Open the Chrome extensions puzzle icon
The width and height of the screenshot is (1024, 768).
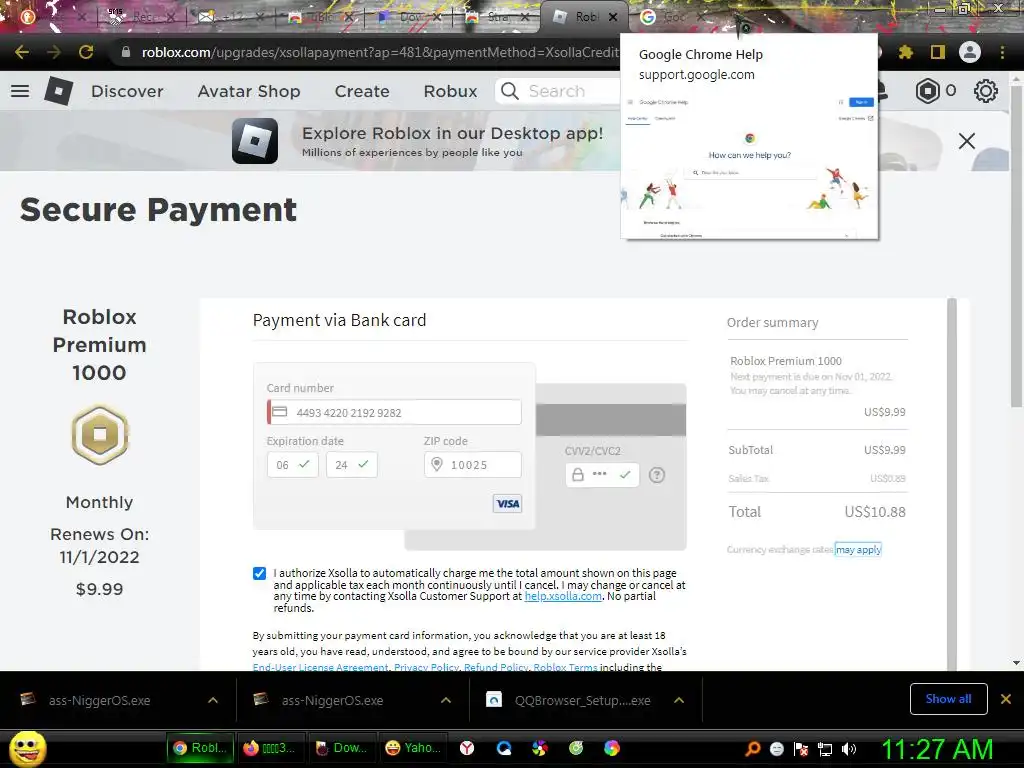906,52
